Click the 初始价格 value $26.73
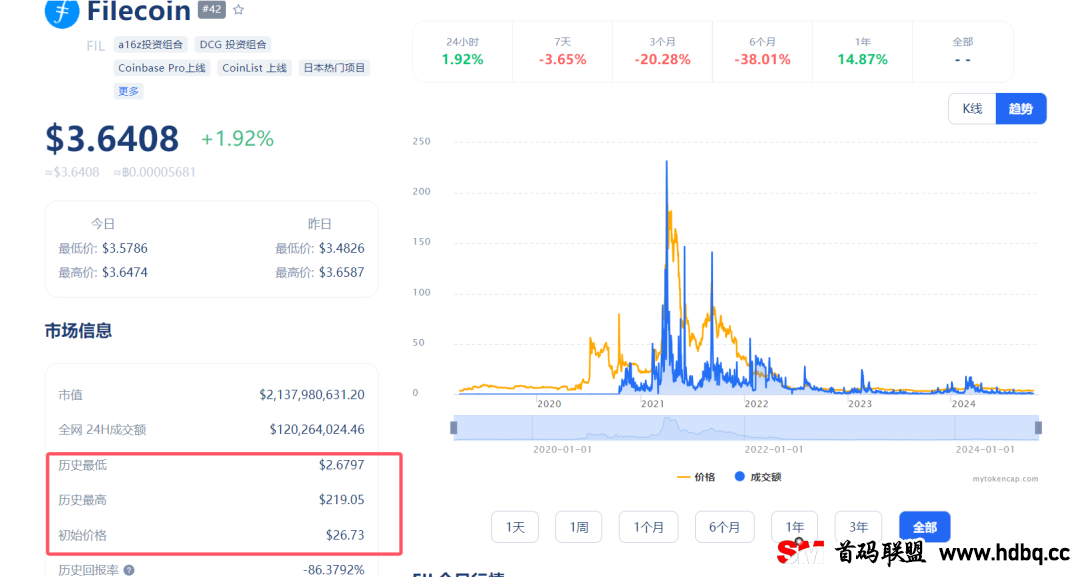Screen dimensions: 1080x577 345,535
